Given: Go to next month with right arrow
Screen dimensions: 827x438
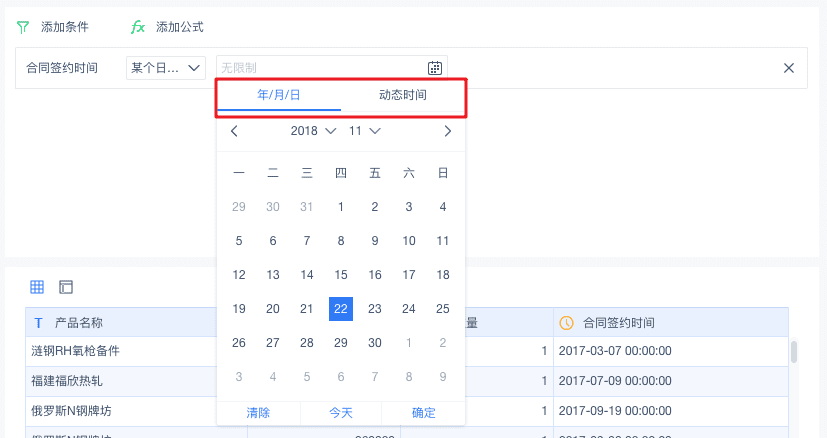Looking at the screenshot, I should 447,131.
